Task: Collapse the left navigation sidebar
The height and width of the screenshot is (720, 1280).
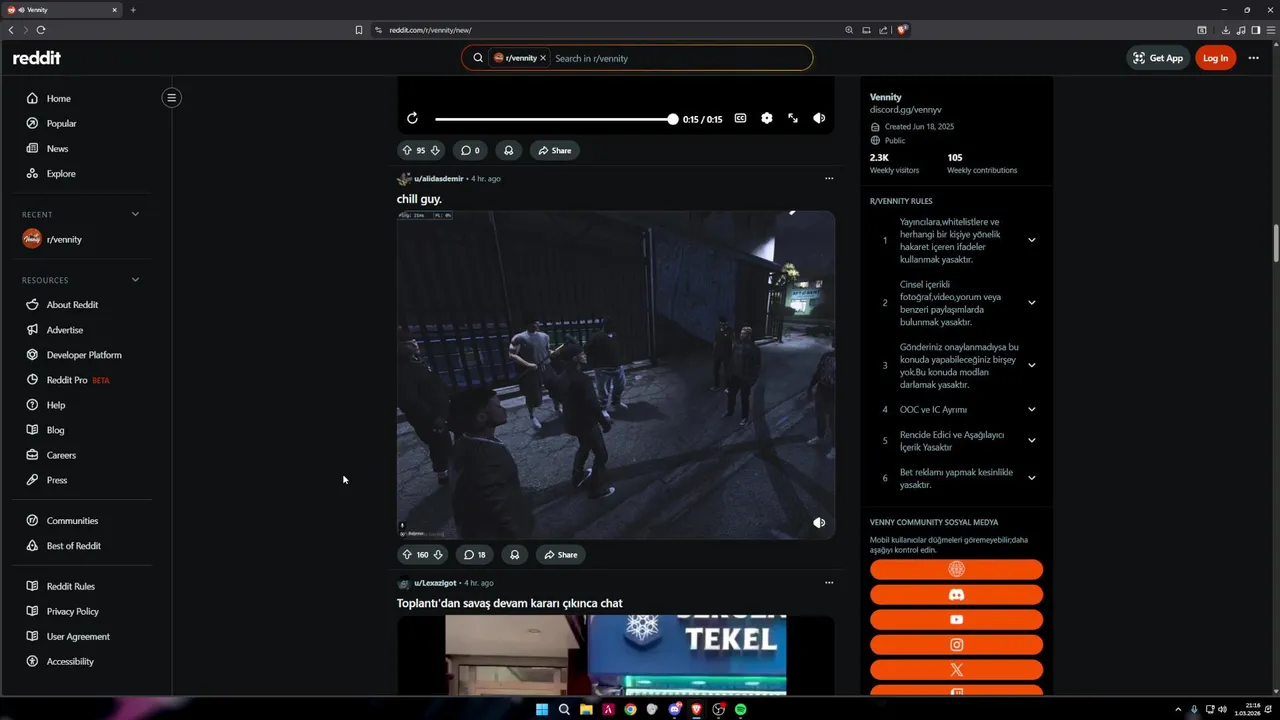Action: [x=172, y=98]
